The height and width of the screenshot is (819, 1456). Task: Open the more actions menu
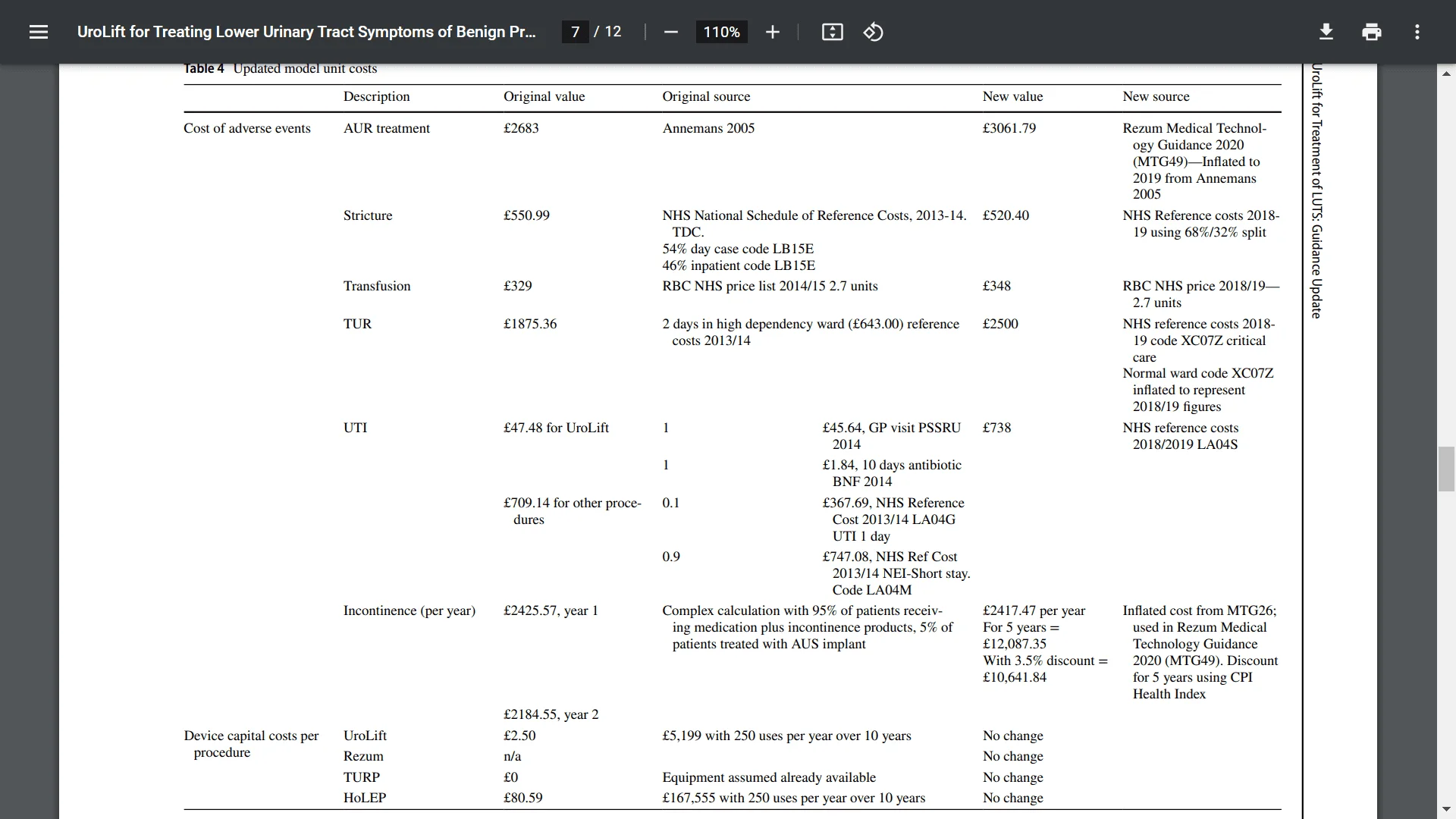(x=1417, y=32)
